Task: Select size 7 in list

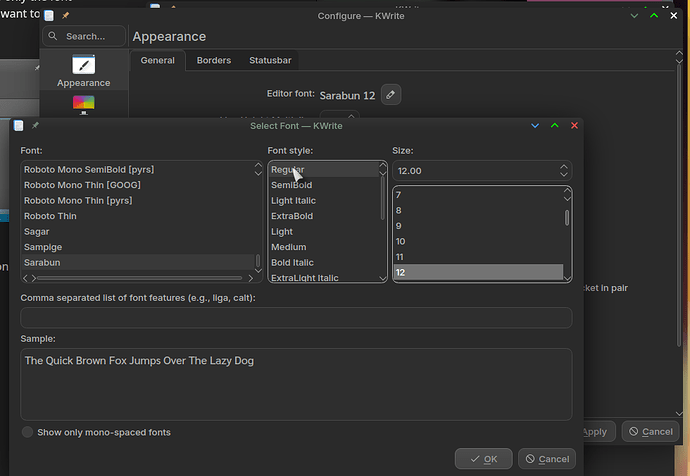Action: click(478, 195)
